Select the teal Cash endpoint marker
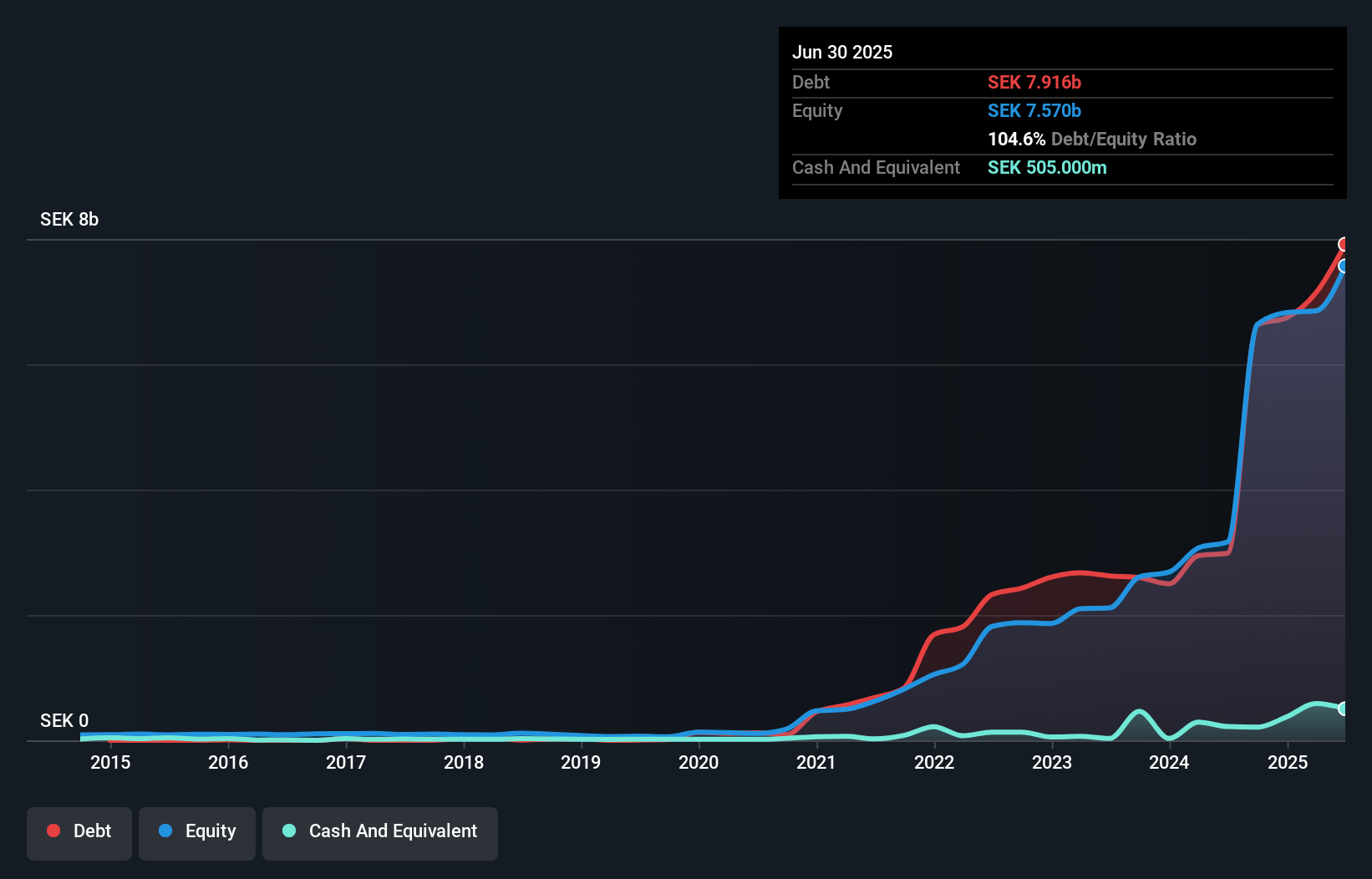This screenshot has width=1372, height=879. [1344, 709]
